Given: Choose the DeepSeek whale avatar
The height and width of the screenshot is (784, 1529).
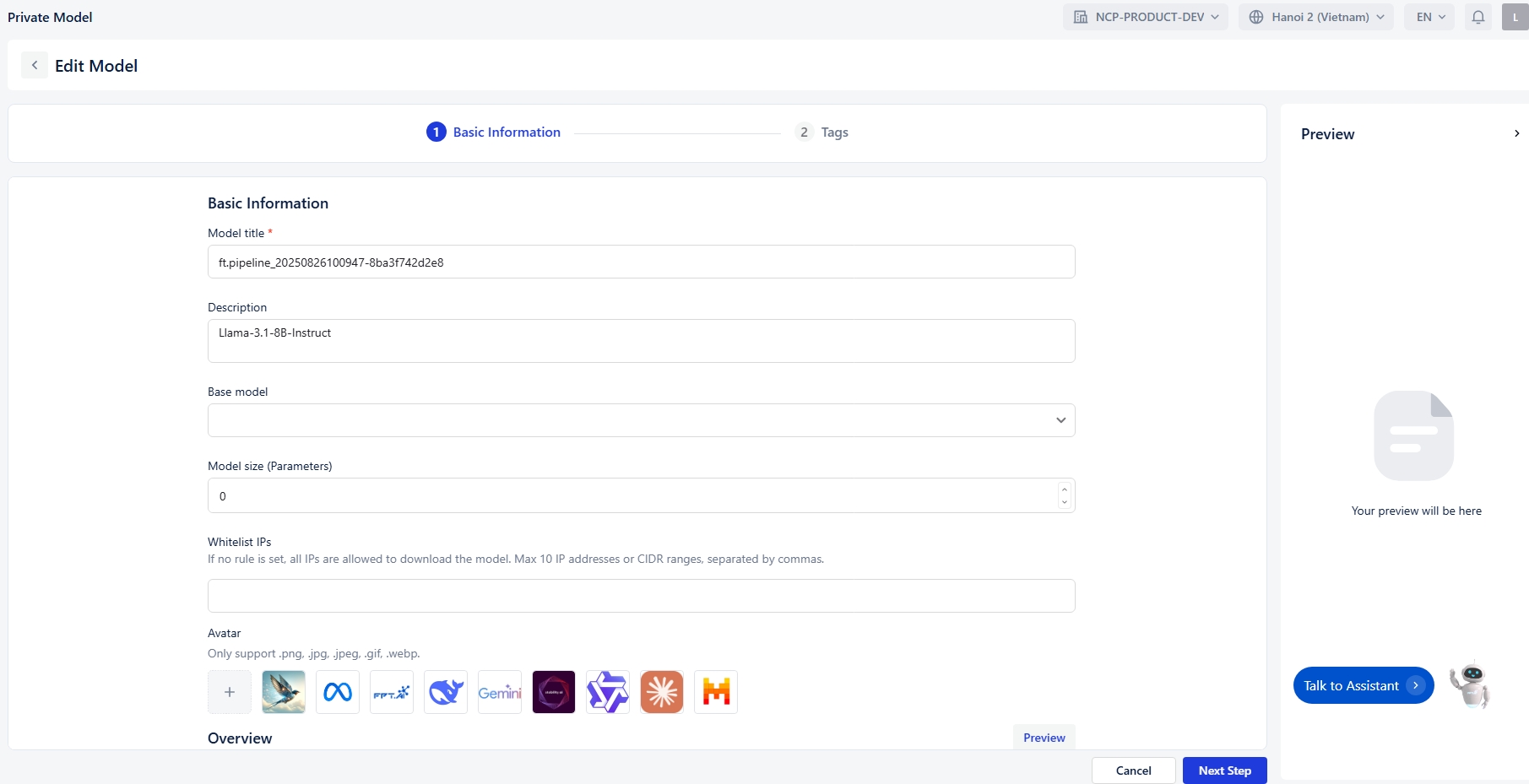Looking at the screenshot, I should coord(446,692).
